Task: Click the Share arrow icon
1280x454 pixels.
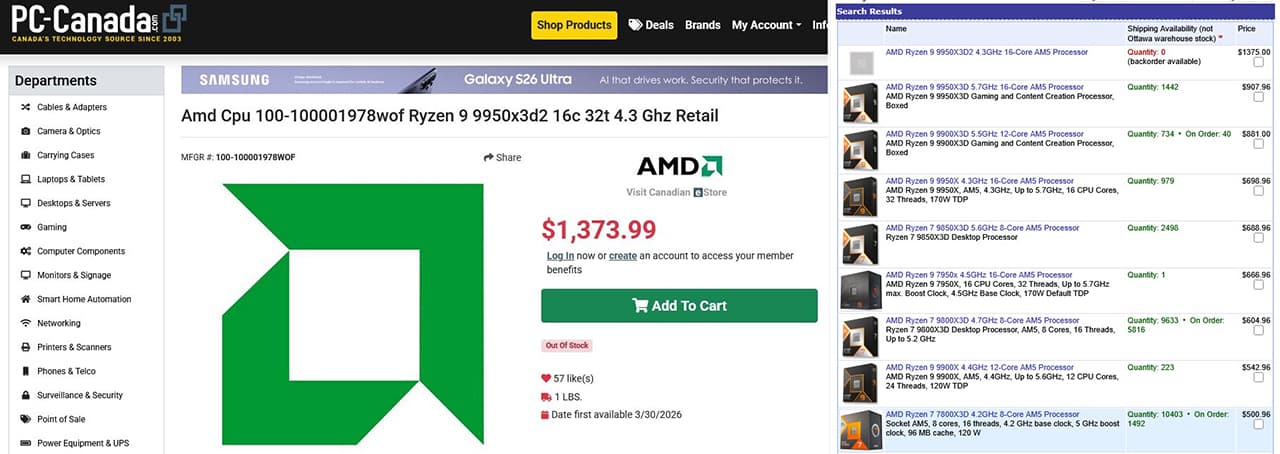Action: pyautogui.click(x=489, y=157)
